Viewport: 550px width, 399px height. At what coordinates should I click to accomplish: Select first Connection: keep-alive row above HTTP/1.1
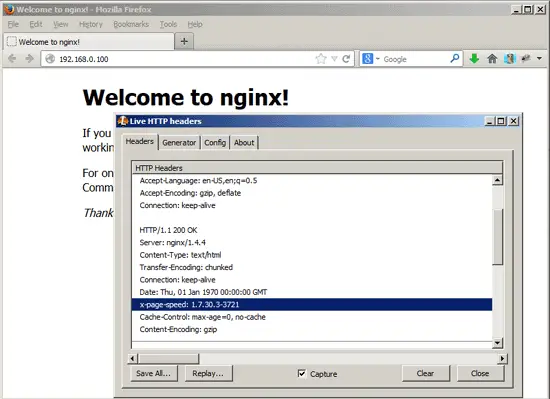coord(312,205)
